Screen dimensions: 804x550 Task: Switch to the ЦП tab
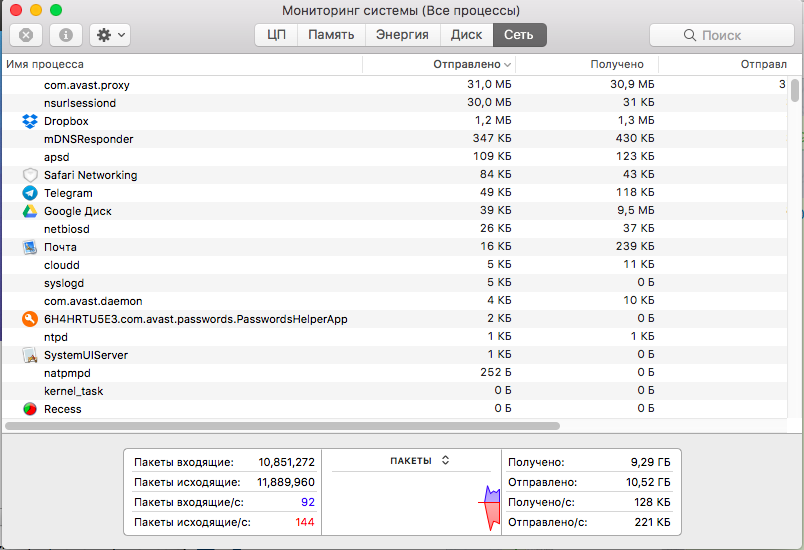[x=276, y=35]
